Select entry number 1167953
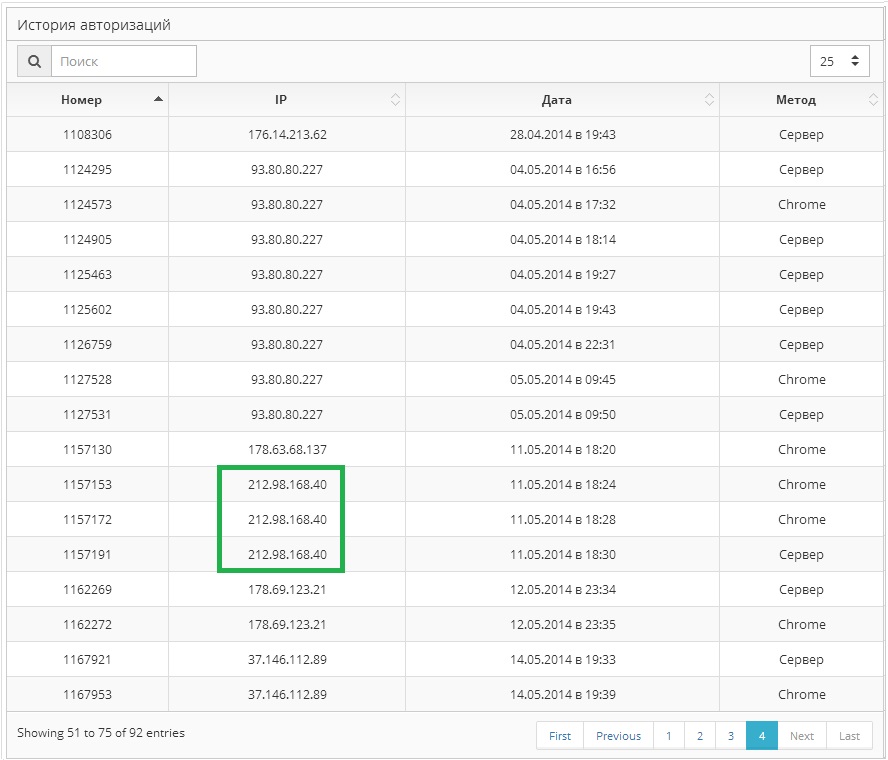Viewport: 888px width, 760px height. [87, 695]
